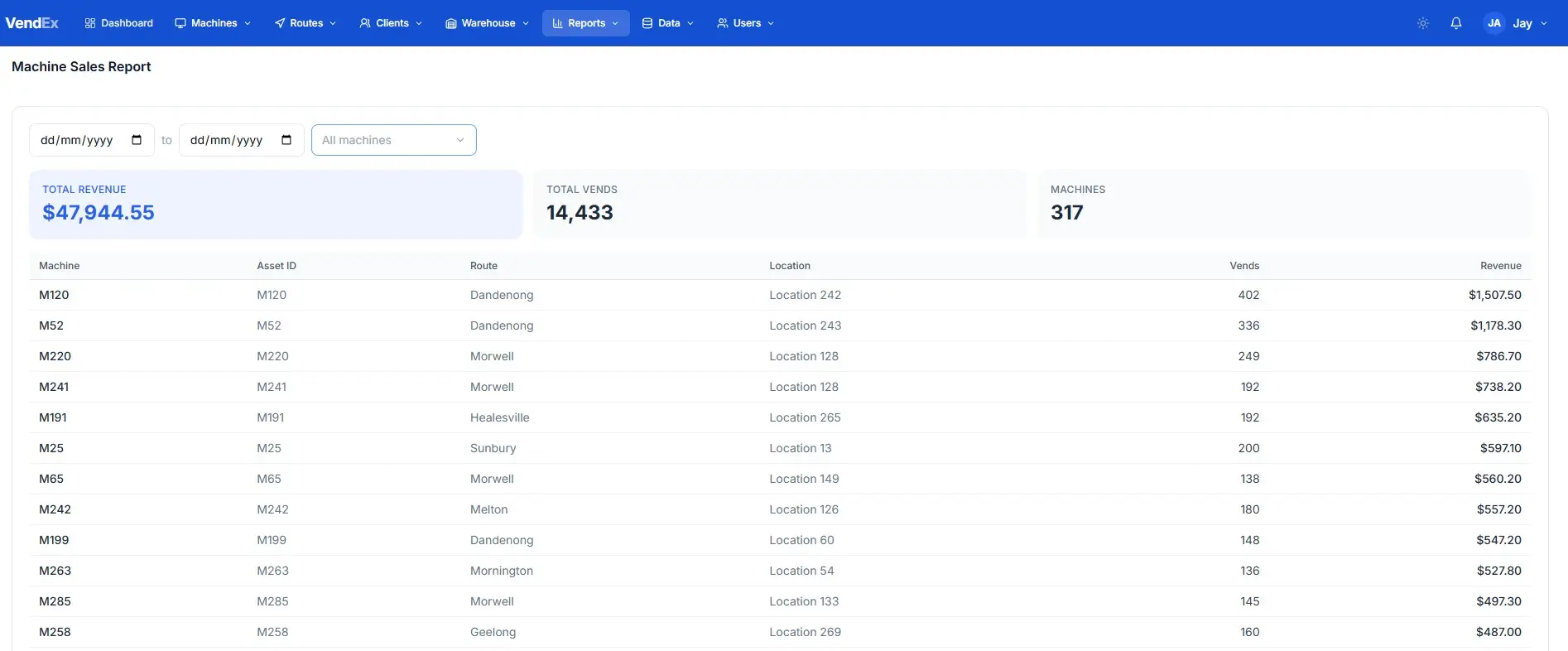
Task: Open the Jay account dropdown chevron
Action: [x=1544, y=23]
